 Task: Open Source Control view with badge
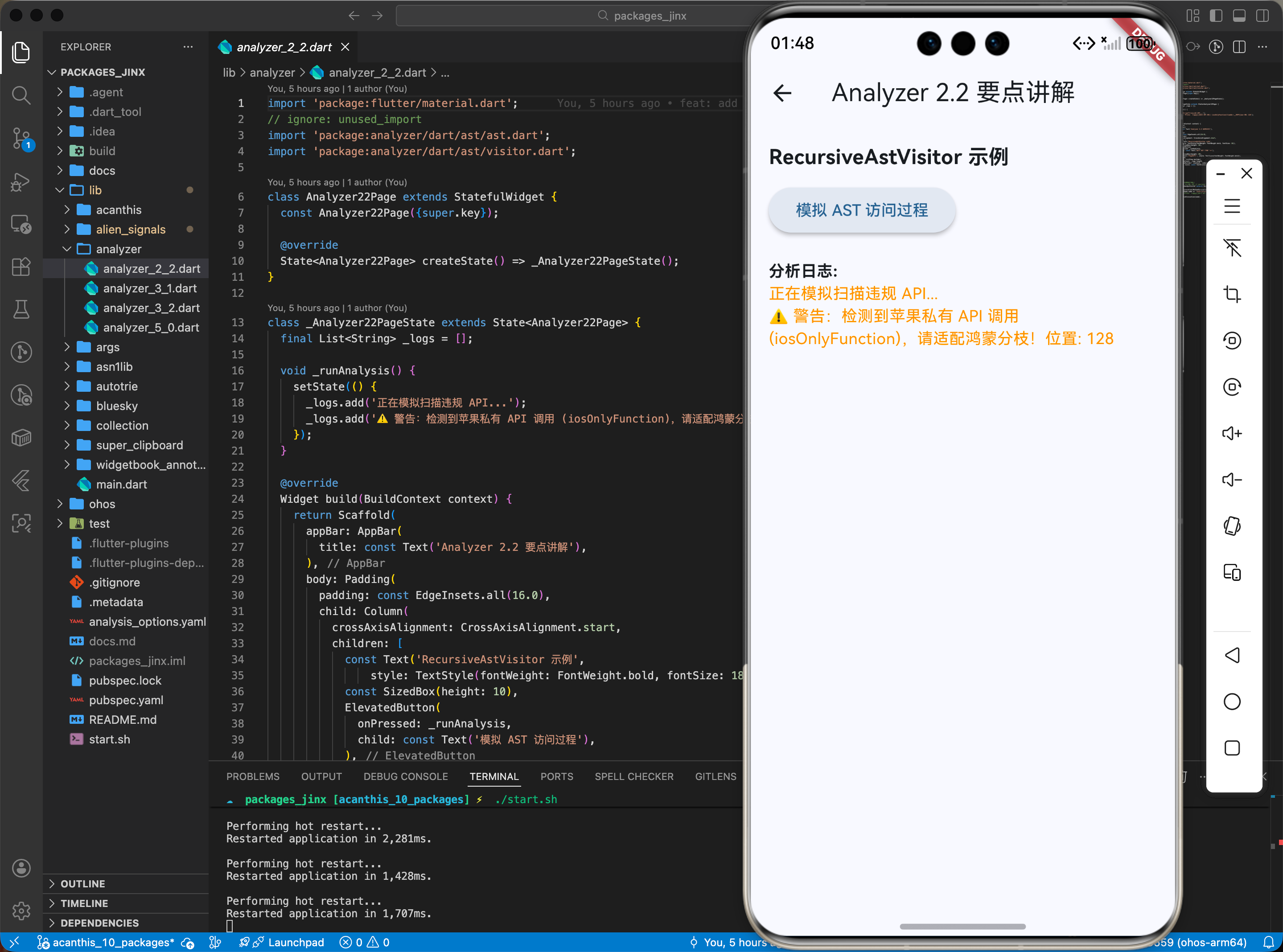point(21,138)
